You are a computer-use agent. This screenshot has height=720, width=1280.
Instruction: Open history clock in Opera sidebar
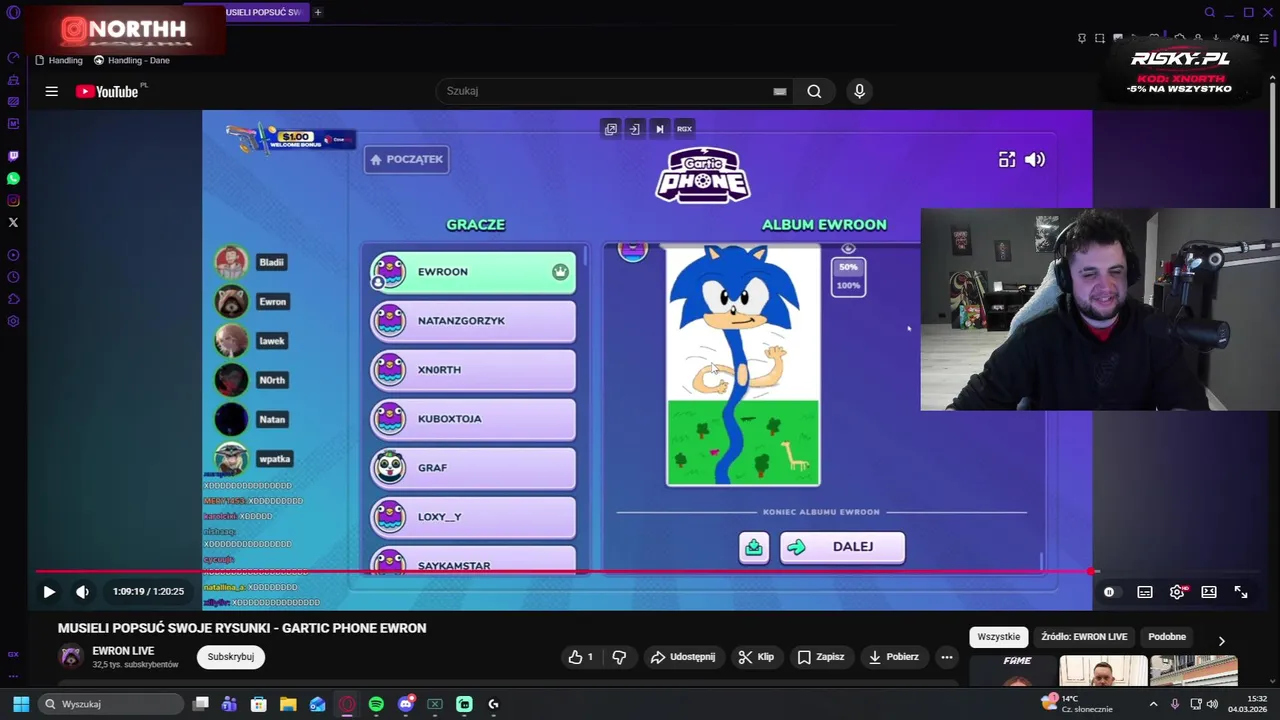pos(13,277)
